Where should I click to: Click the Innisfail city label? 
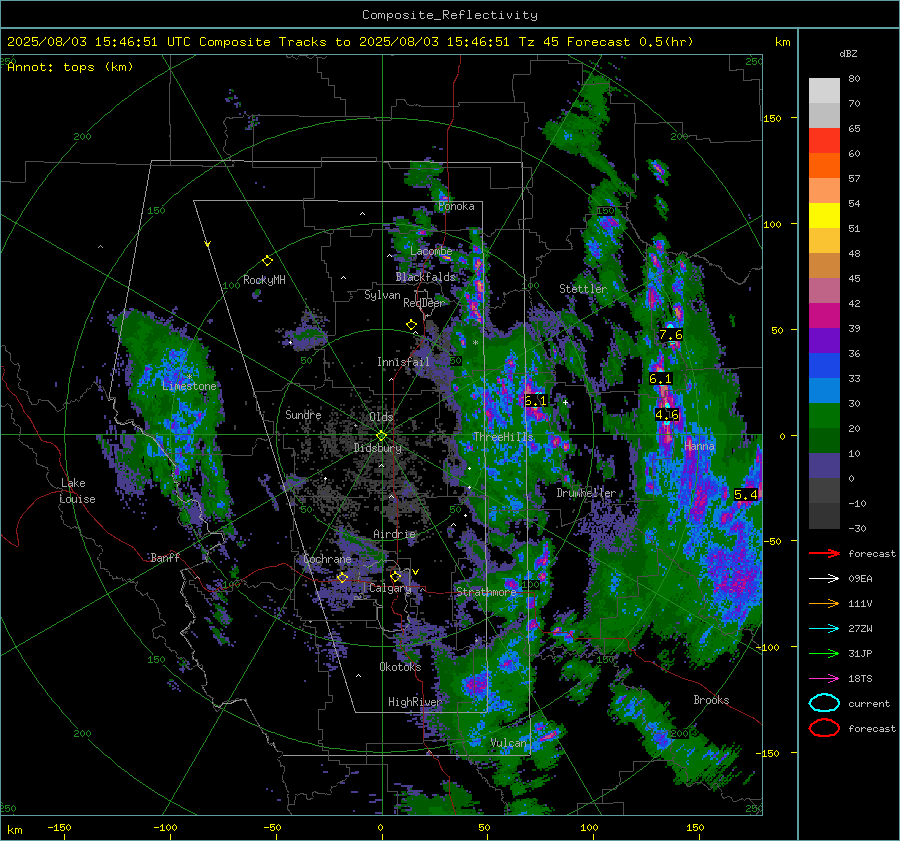pos(403,362)
